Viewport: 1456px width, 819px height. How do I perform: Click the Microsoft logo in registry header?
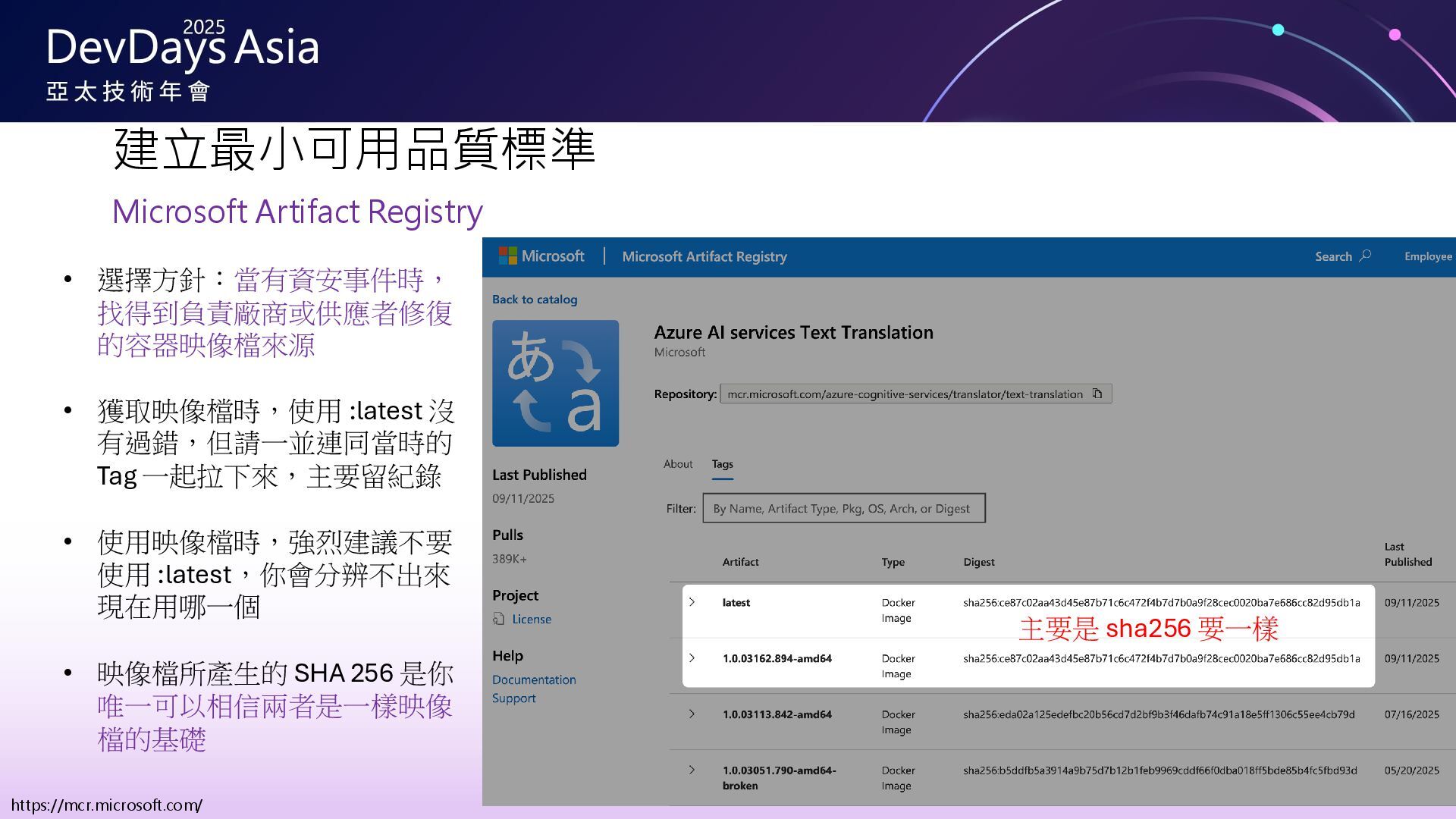(x=541, y=256)
